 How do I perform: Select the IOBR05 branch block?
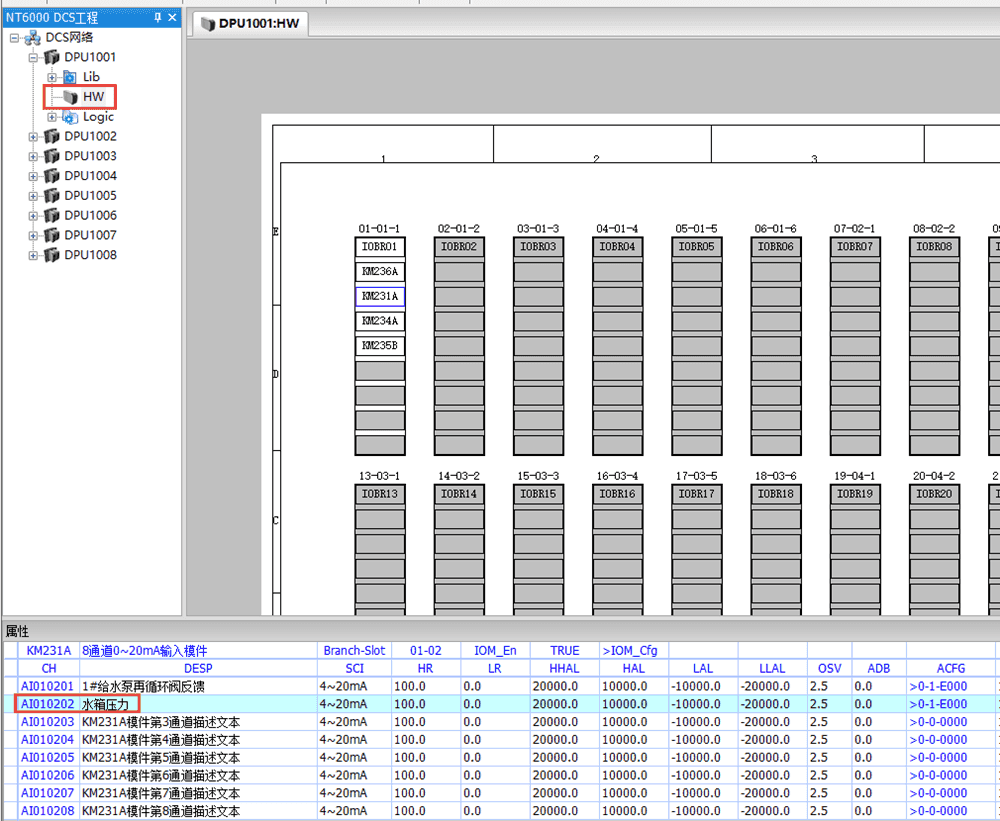(x=696, y=247)
